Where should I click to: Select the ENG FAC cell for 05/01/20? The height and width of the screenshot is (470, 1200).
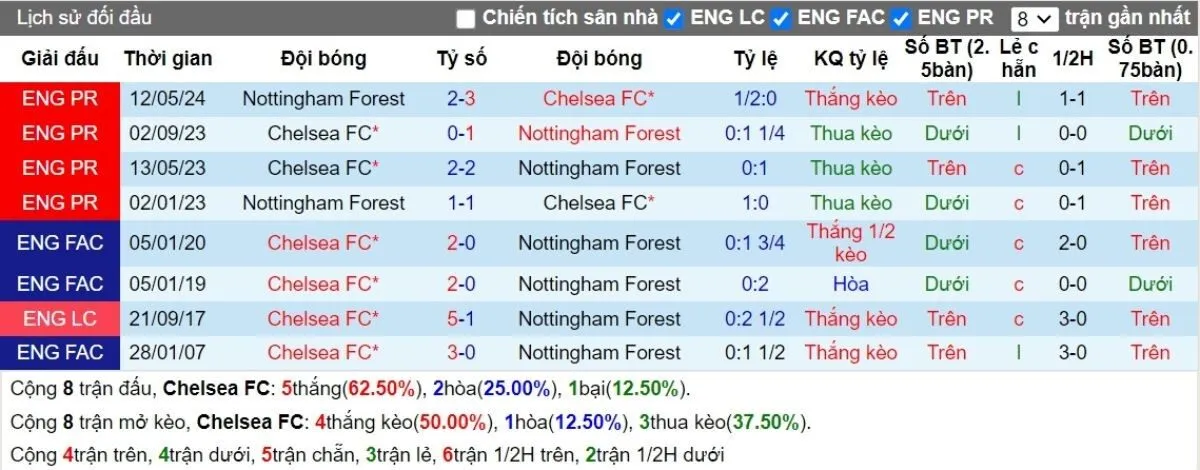[x=60, y=243]
